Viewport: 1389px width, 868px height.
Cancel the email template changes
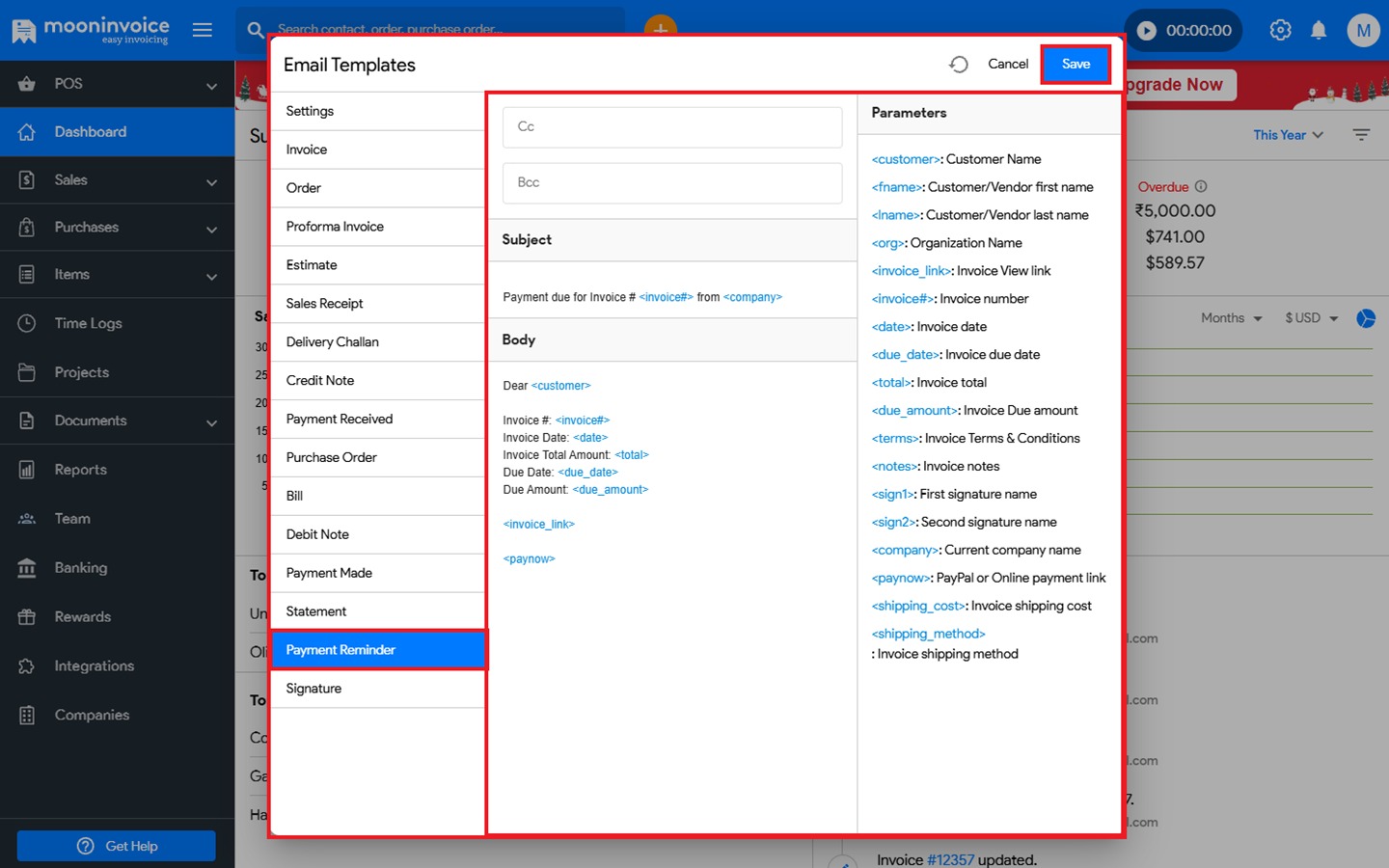tap(1008, 65)
